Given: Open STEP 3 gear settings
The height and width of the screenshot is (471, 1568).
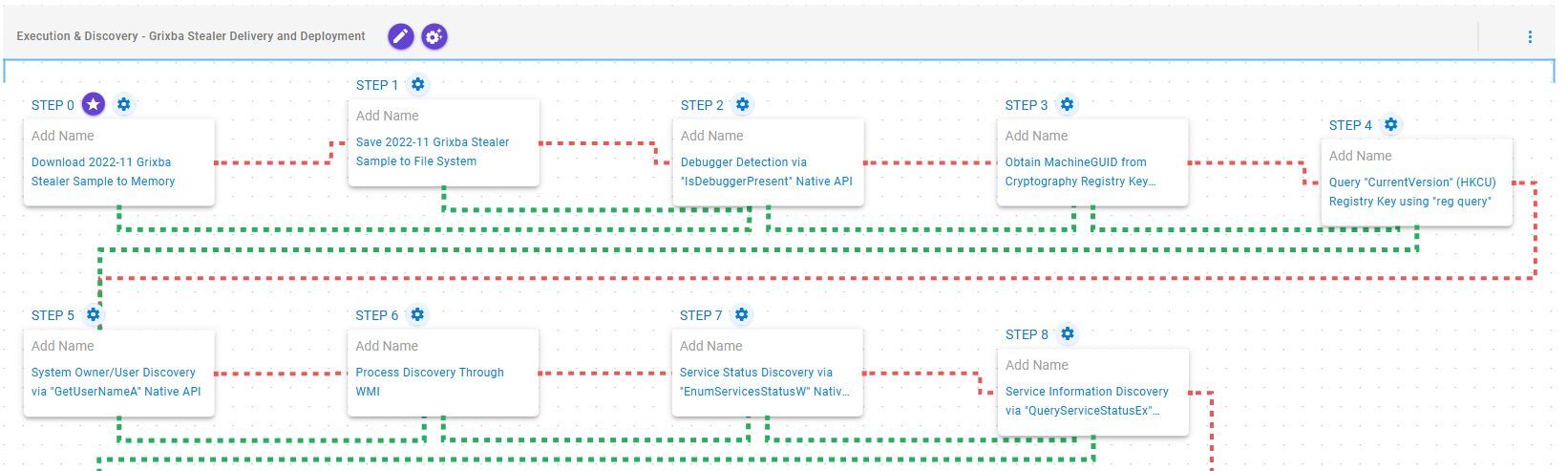Looking at the screenshot, I should pyautogui.click(x=1067, y=104).
